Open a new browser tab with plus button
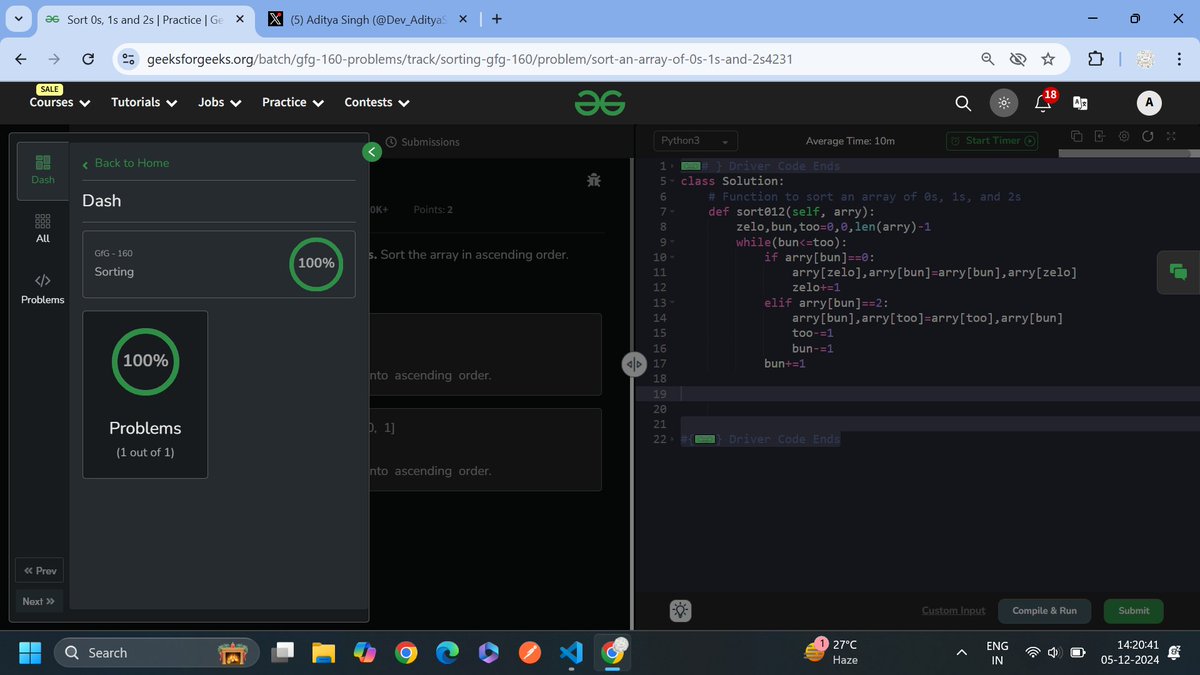The image size is (1200, 675). 497,19
